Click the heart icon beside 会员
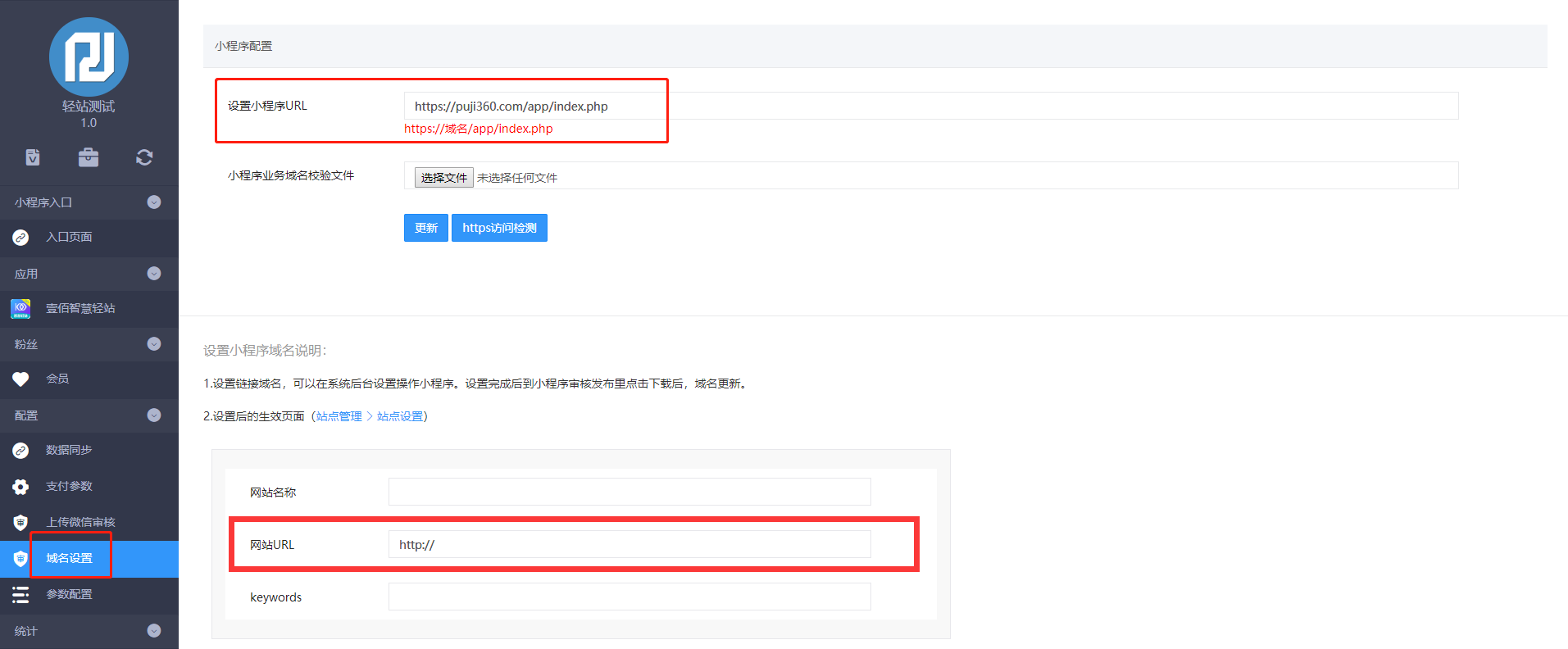The height and width of the screenshot is (649, 1568). pyautogui.click(x=20, y=379)
